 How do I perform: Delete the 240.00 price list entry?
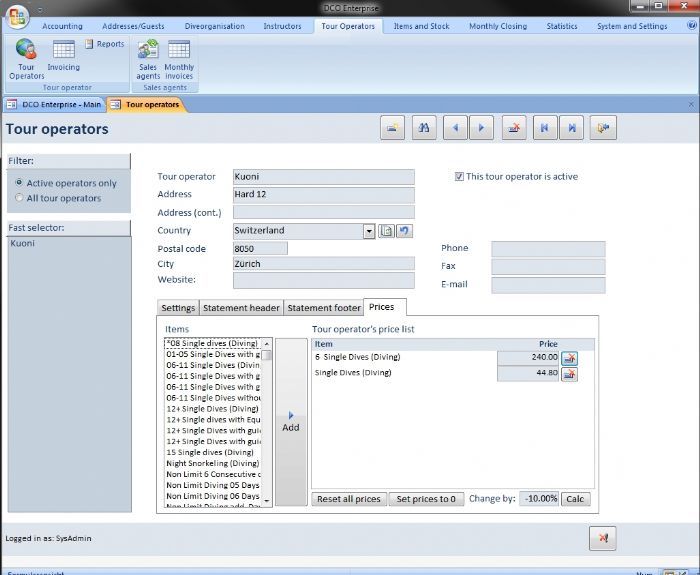click(569, 357)
